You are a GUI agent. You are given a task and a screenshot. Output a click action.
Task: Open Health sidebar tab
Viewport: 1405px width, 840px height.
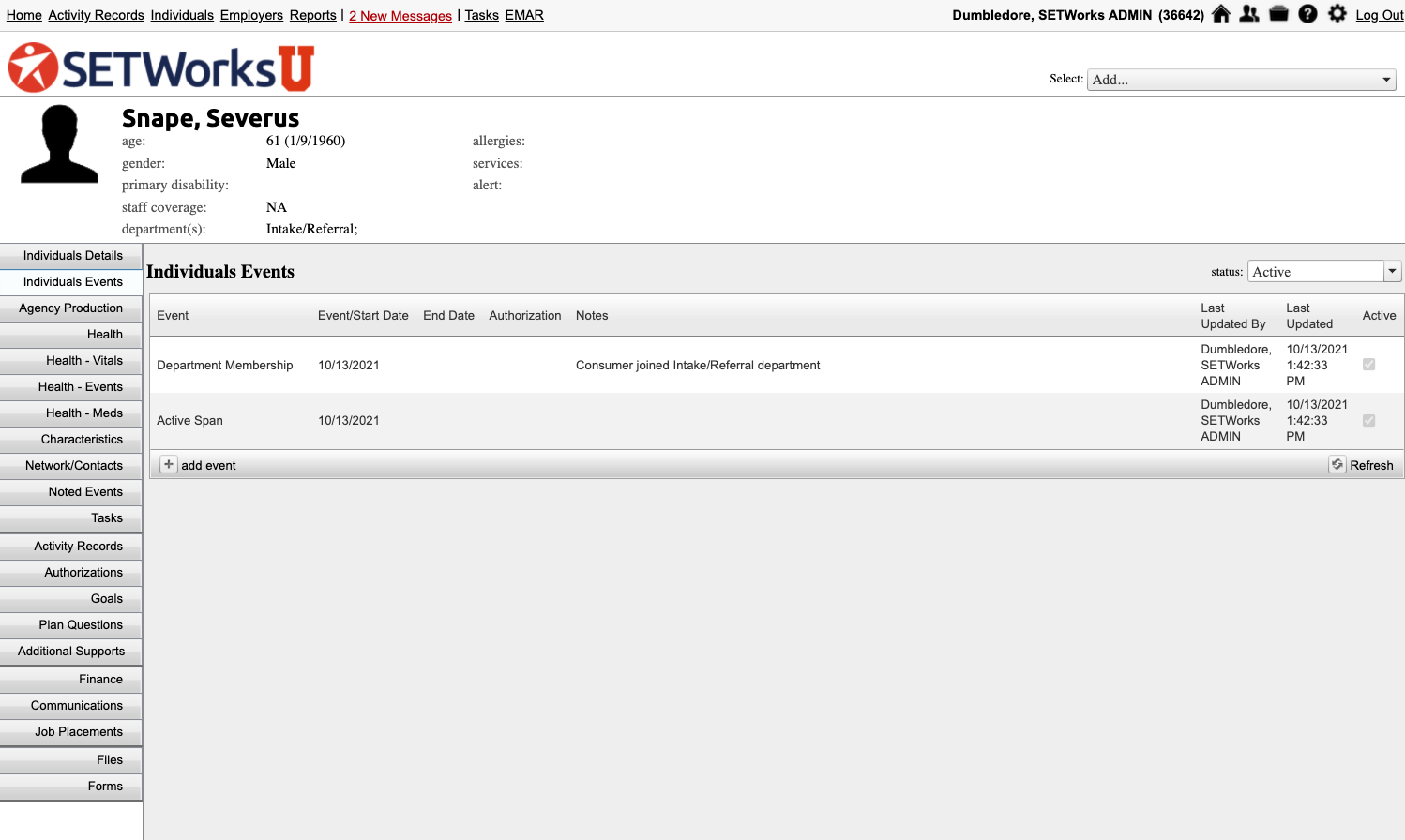point(71,334)
